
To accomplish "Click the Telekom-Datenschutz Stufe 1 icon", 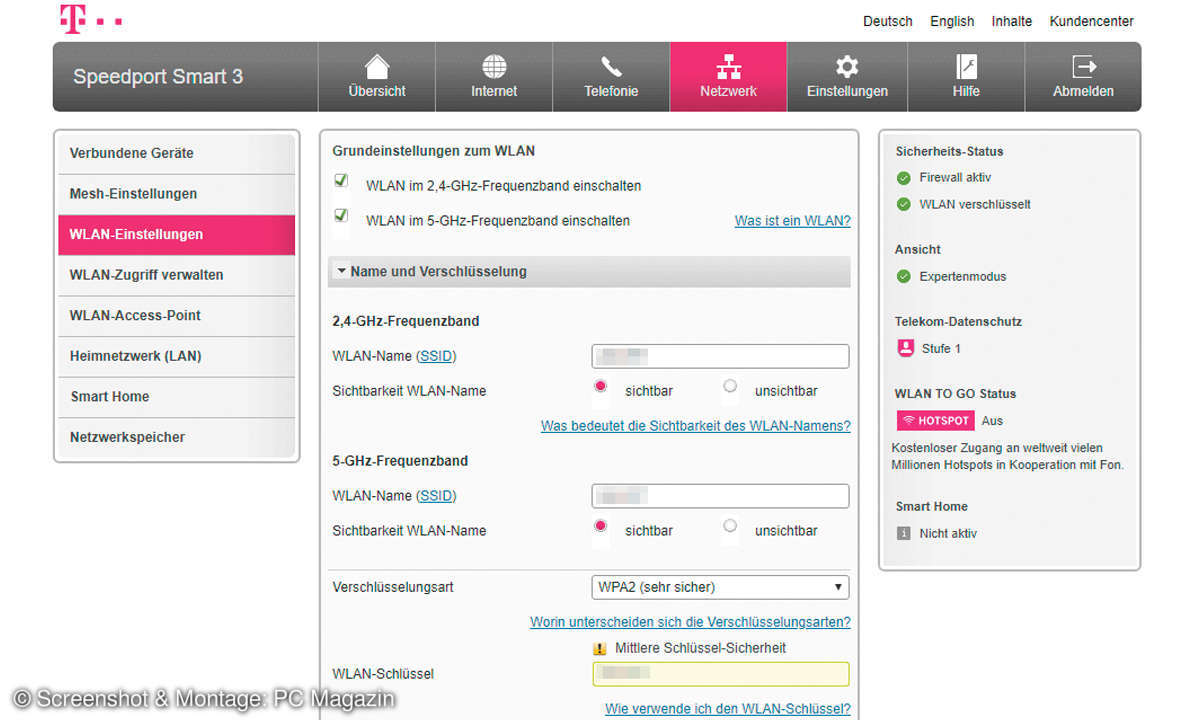I will (x=905, y=348).
